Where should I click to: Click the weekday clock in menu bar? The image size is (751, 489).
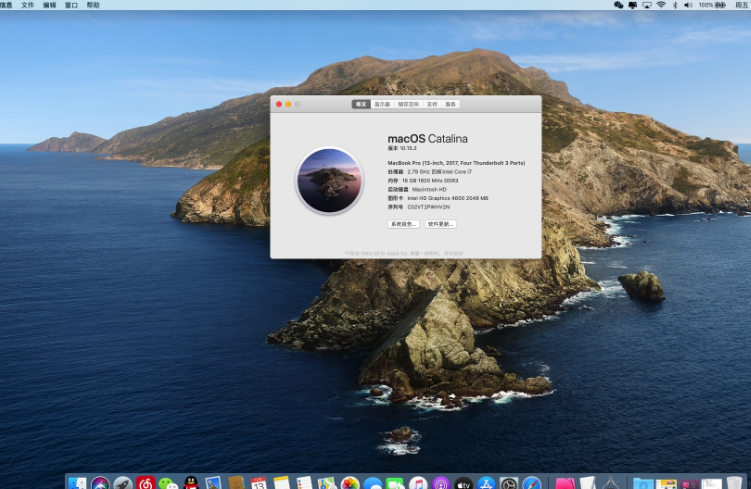[x=742, y=5]
